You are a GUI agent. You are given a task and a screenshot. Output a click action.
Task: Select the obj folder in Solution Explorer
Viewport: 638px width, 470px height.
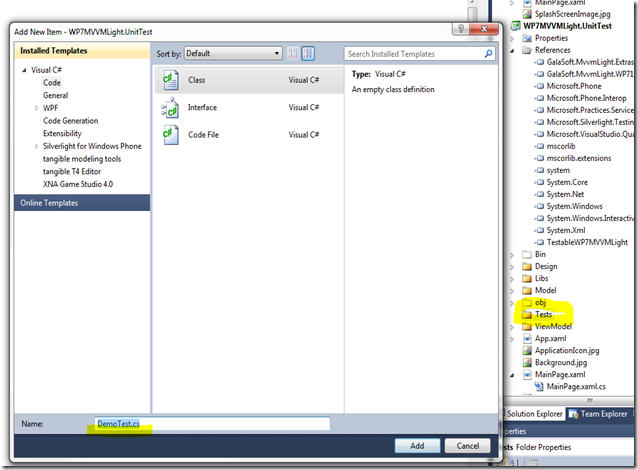coord(540,302)
